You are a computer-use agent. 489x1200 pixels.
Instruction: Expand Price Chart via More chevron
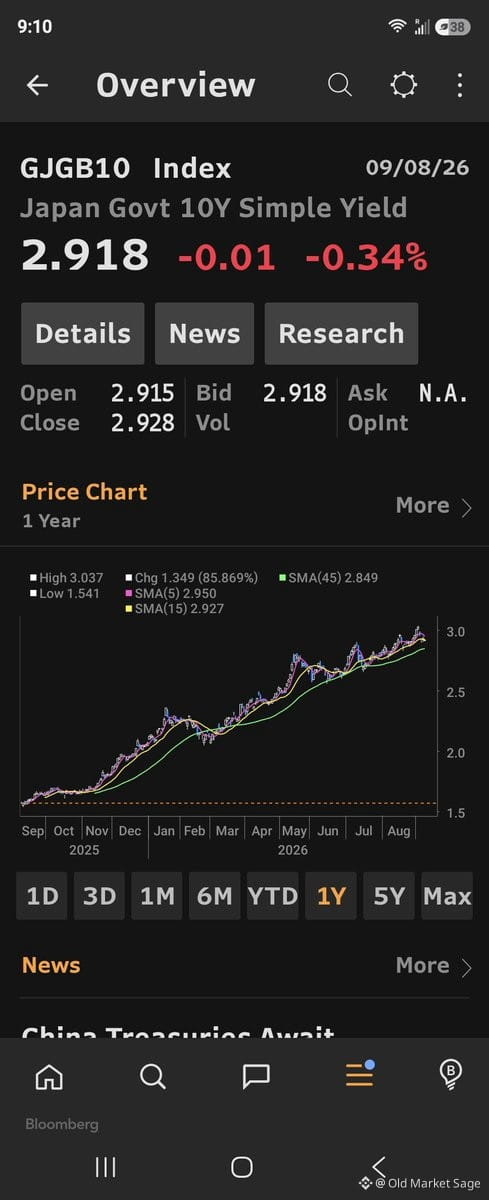coord(434,506)
